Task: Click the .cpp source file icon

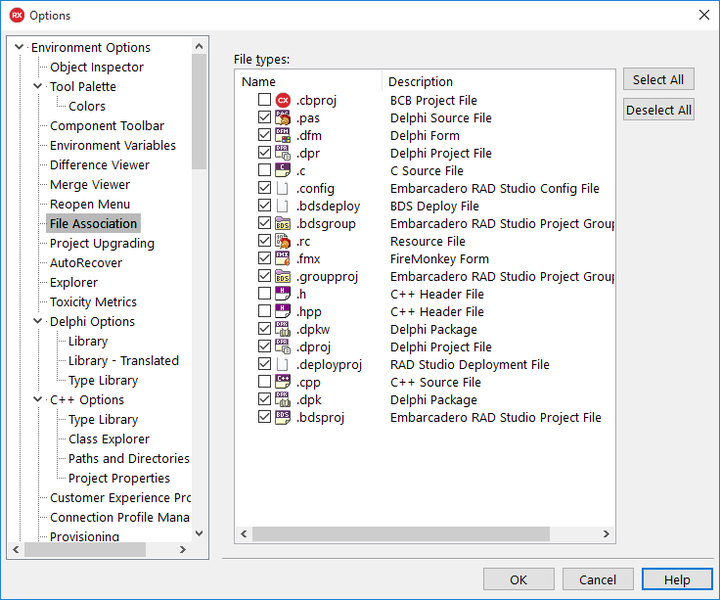Action: pyautogui.click(x=283, y=382)
